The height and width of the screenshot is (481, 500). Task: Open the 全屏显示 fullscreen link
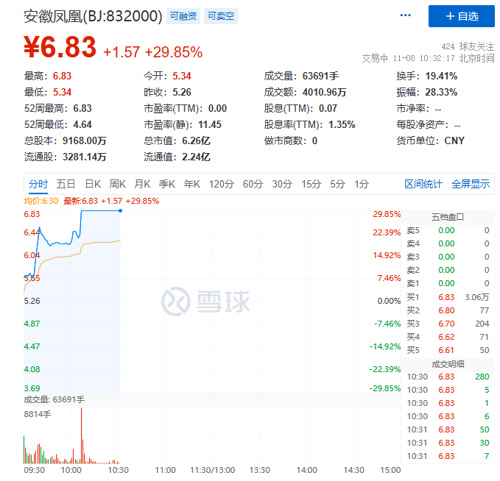pyautogui.click(x=471, y=184)
